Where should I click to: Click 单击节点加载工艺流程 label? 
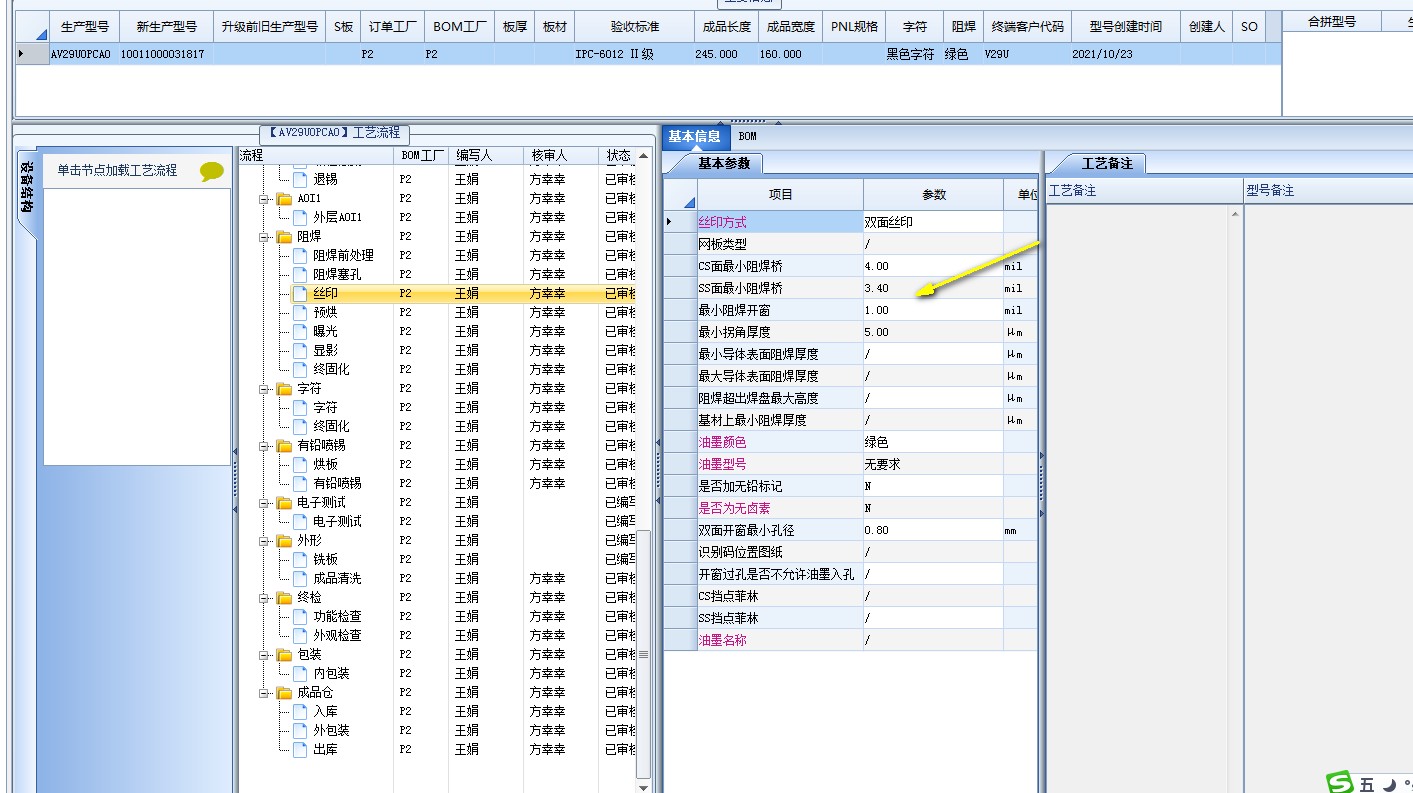point(117,170)
